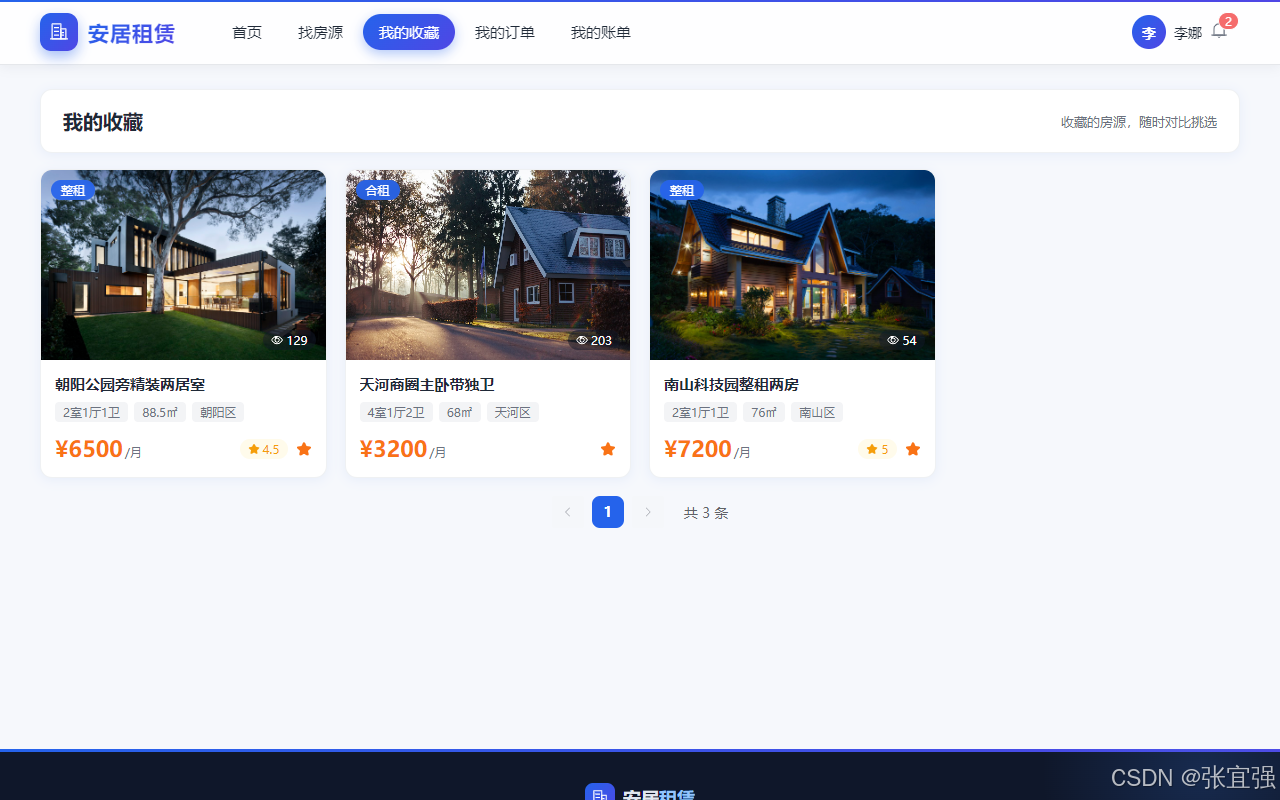Screen dimensions: 1280x800
Task: Open the notification bell icon
Action: tap(1219, 31)
